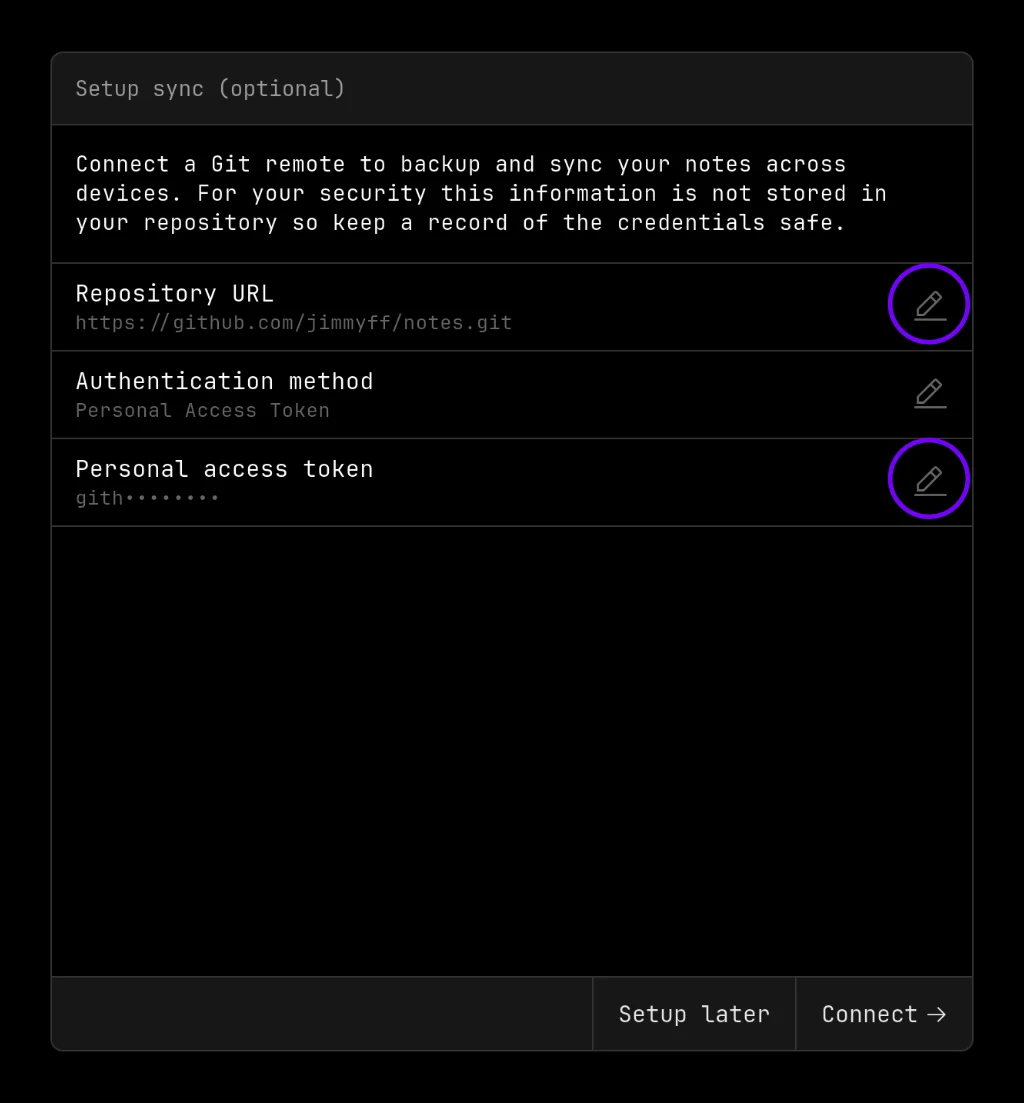Click the Setup sync (optional) header
The height and width of the screenshot is (1103, 1024).
(x=210, y=88)
